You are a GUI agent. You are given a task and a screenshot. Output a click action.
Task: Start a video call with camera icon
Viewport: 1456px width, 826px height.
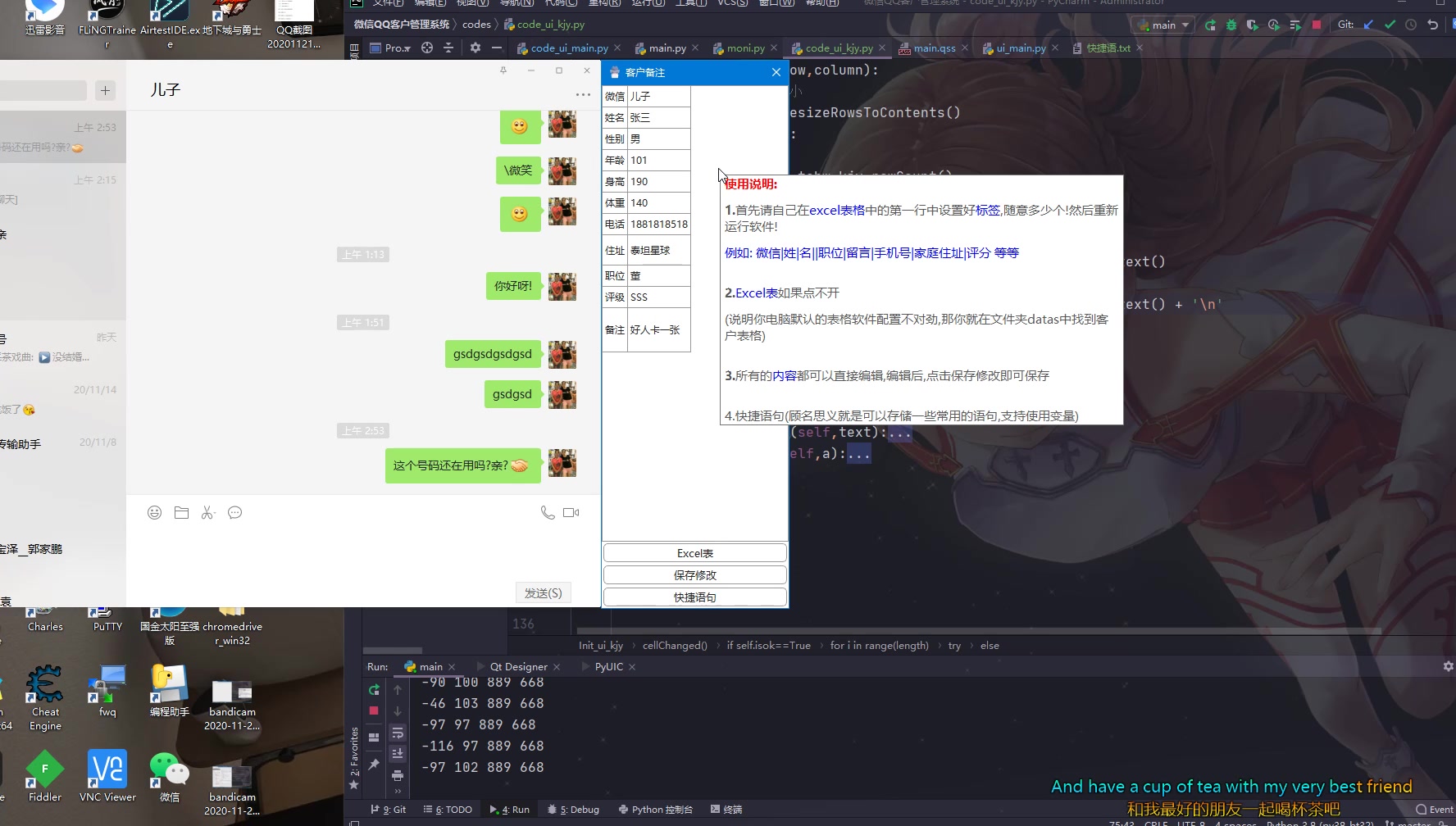(x=571, y=512)
